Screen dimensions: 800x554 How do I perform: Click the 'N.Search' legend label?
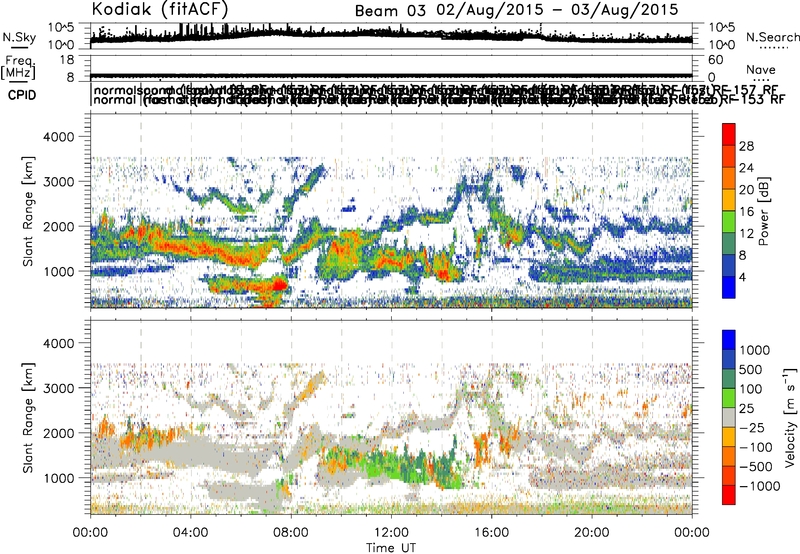point(772,37)
